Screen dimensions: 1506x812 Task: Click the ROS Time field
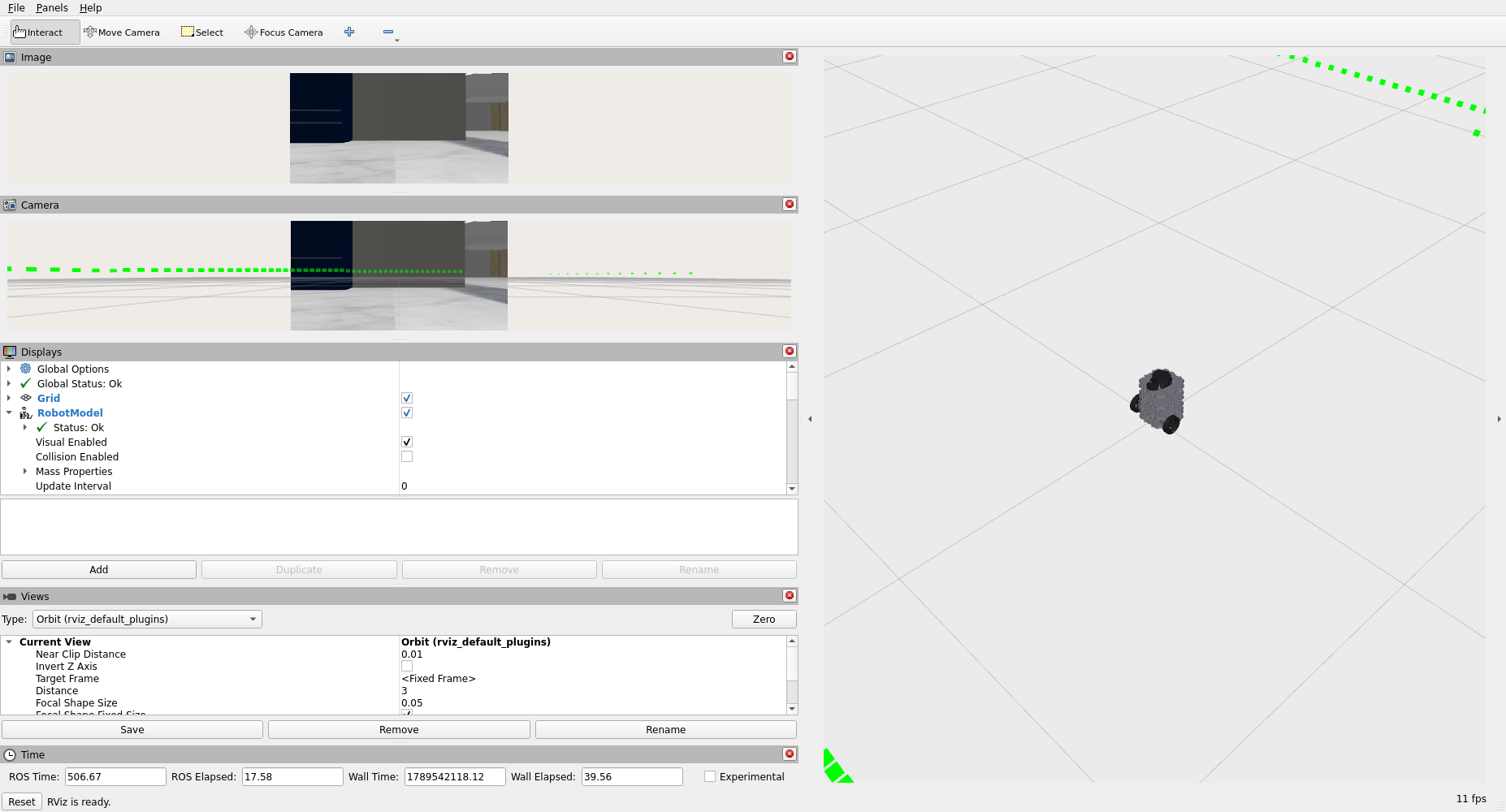[x=115, y=776]
